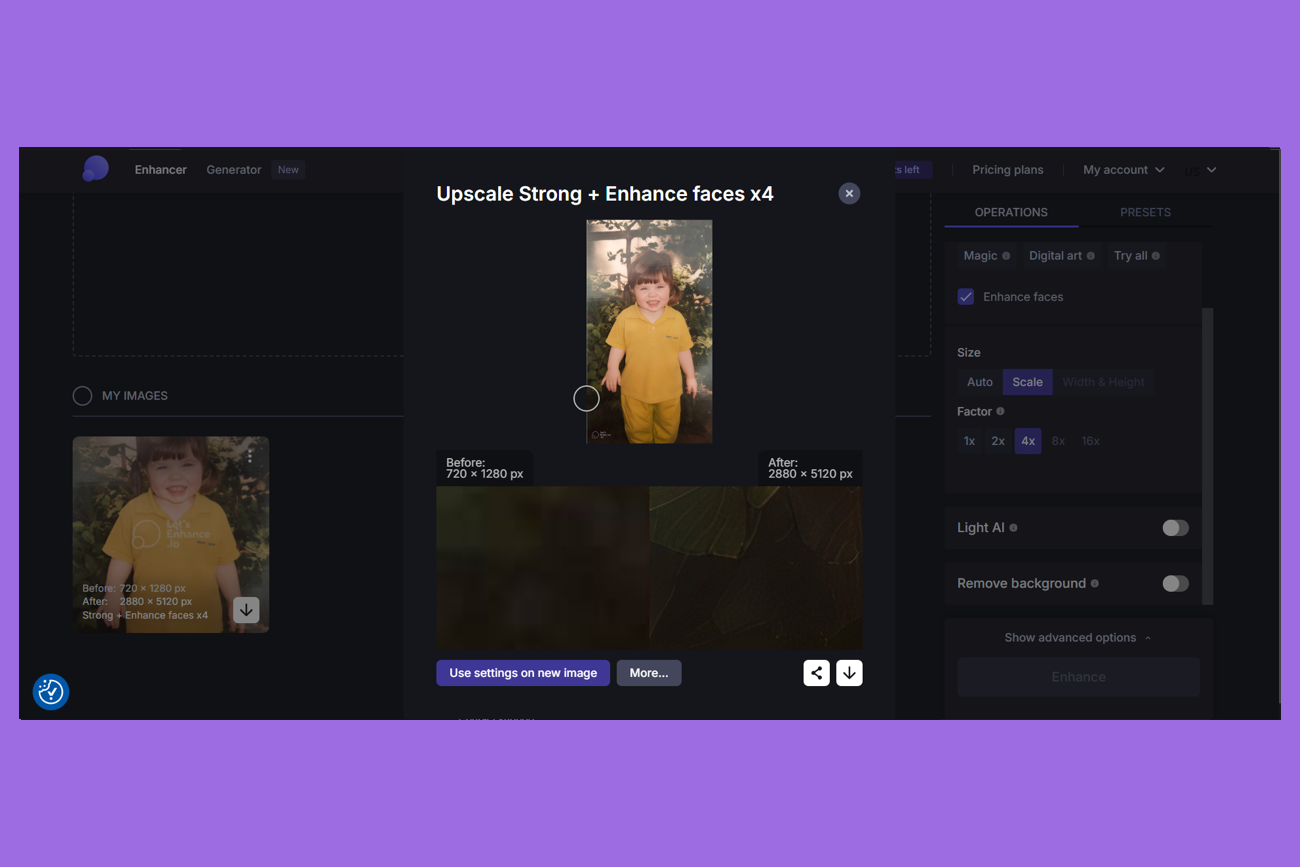The height and width of the screenshot is (867, 1300).
Task: Click the More... button
Action: coord(649,673)
